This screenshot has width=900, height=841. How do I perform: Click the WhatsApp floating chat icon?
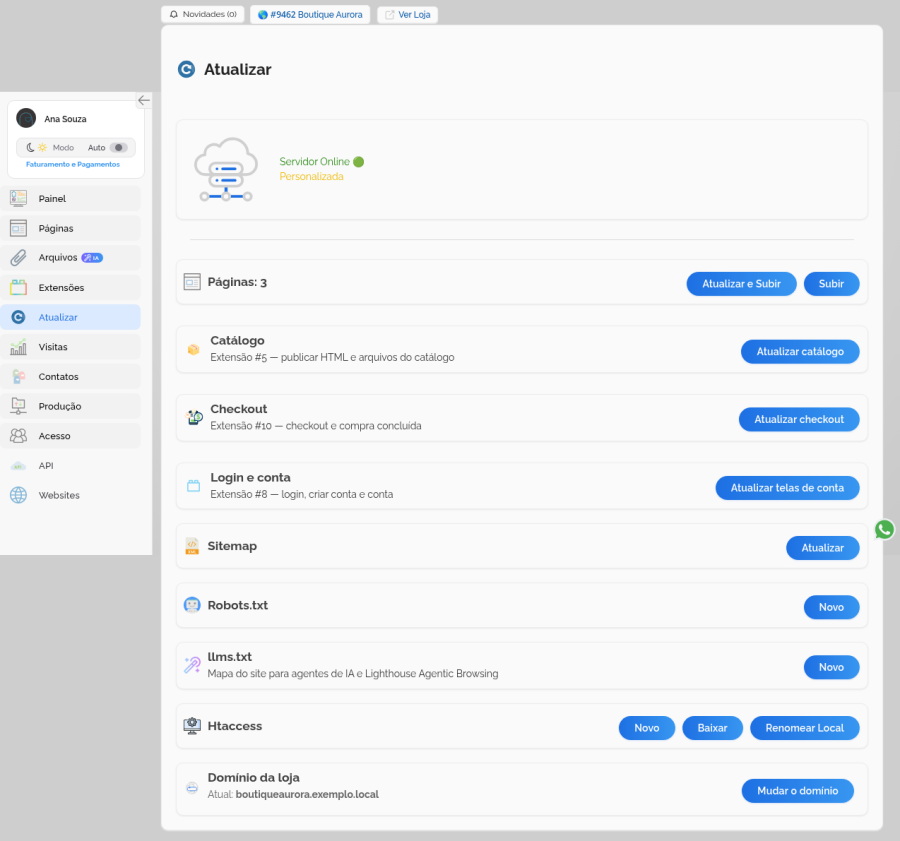884,529
